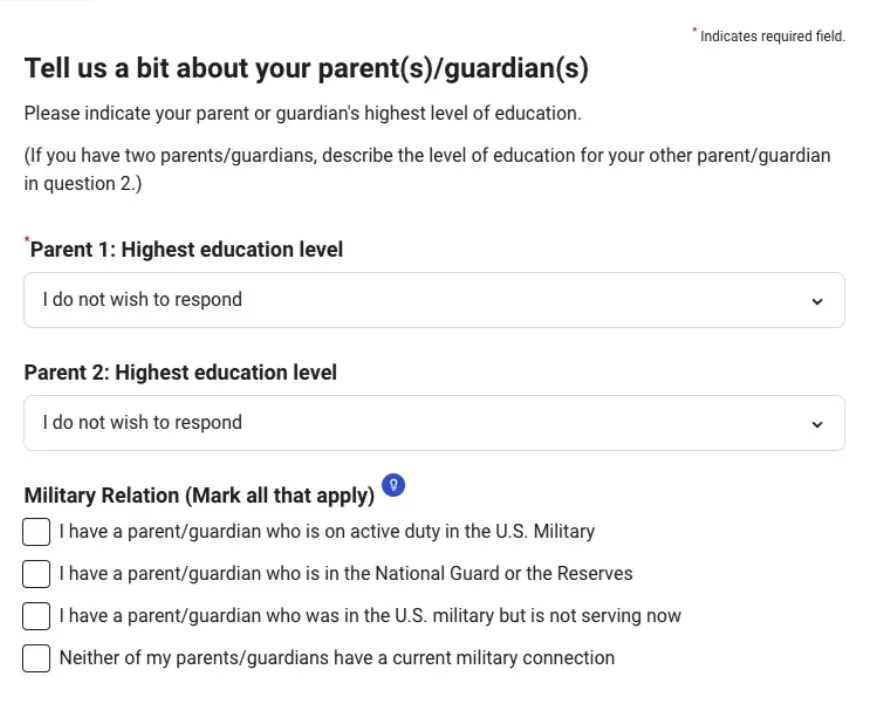Open the Military Relation help tooltip icon
The image size is (890, 703).
tap(393, 485)
